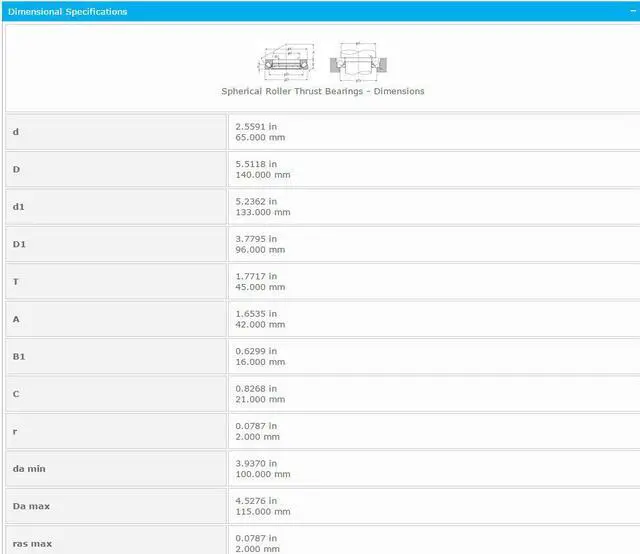Click the d1 row label

point(18,207)
